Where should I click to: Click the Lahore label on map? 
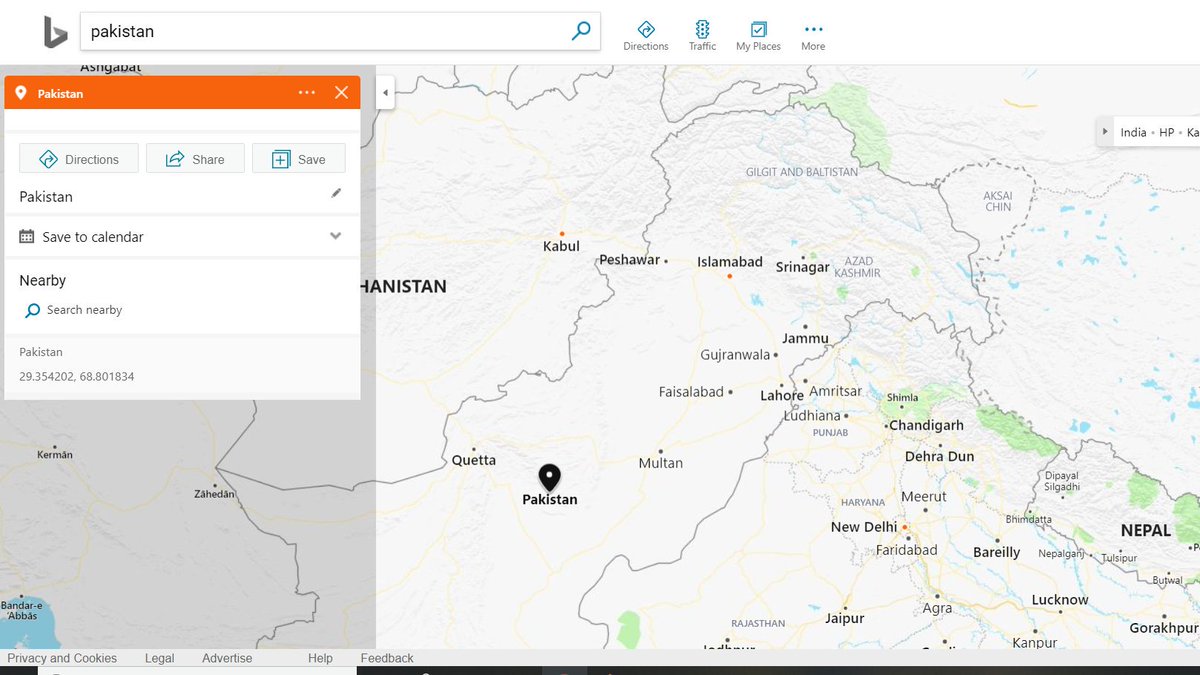[x=782, y=396]
